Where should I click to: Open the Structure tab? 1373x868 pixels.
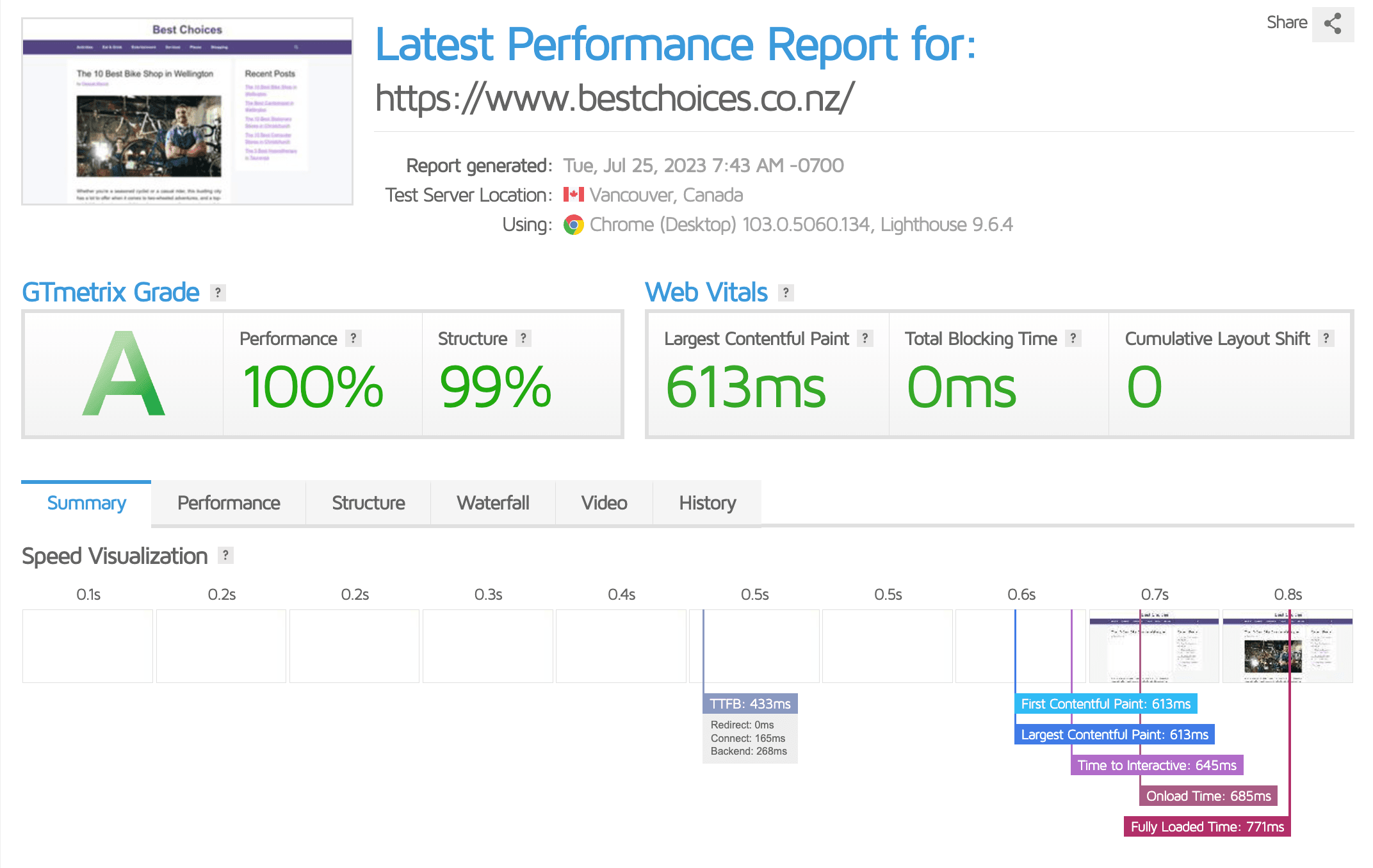coord(368,503)
